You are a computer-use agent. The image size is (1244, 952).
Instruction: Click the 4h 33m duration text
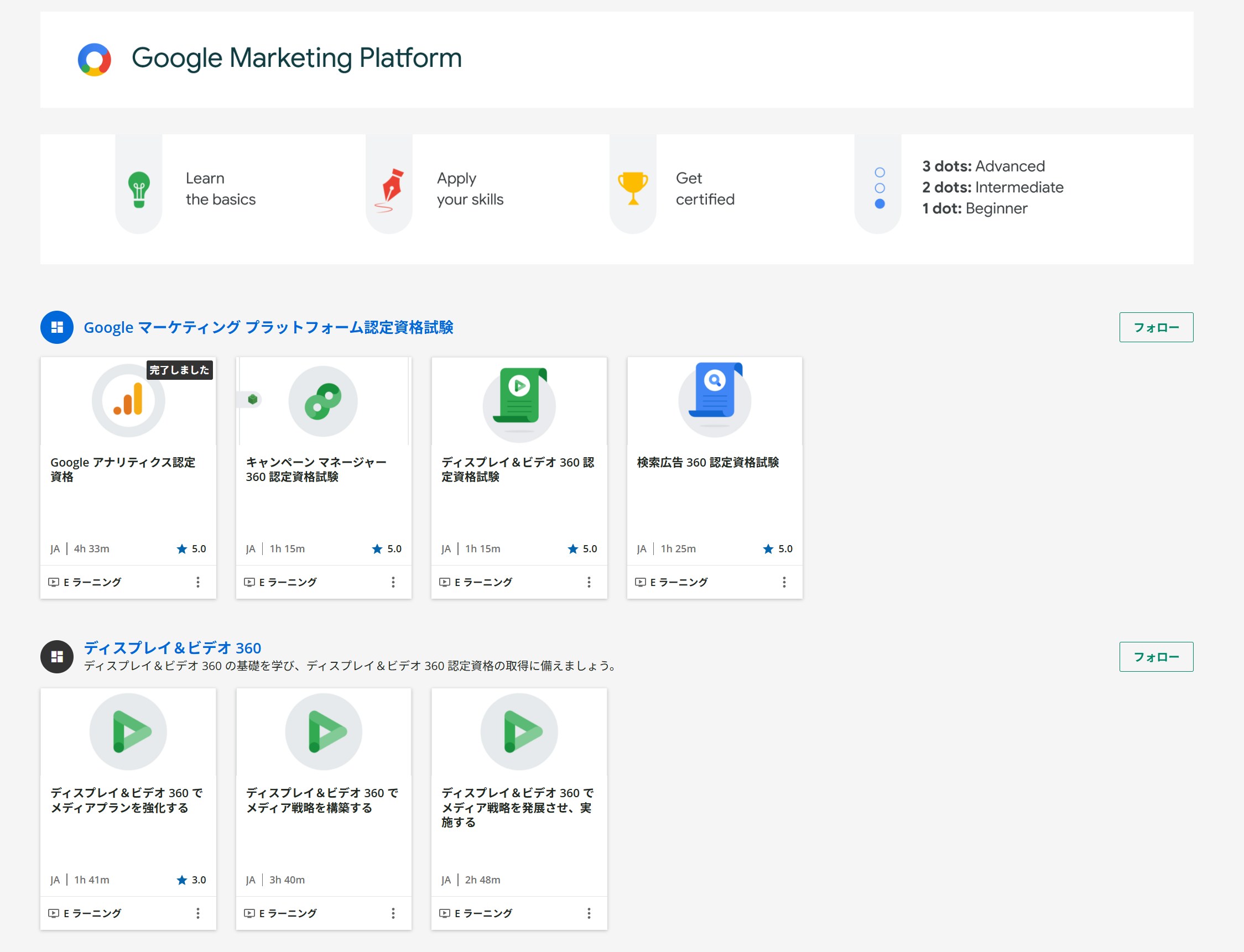tap(92, 548)
